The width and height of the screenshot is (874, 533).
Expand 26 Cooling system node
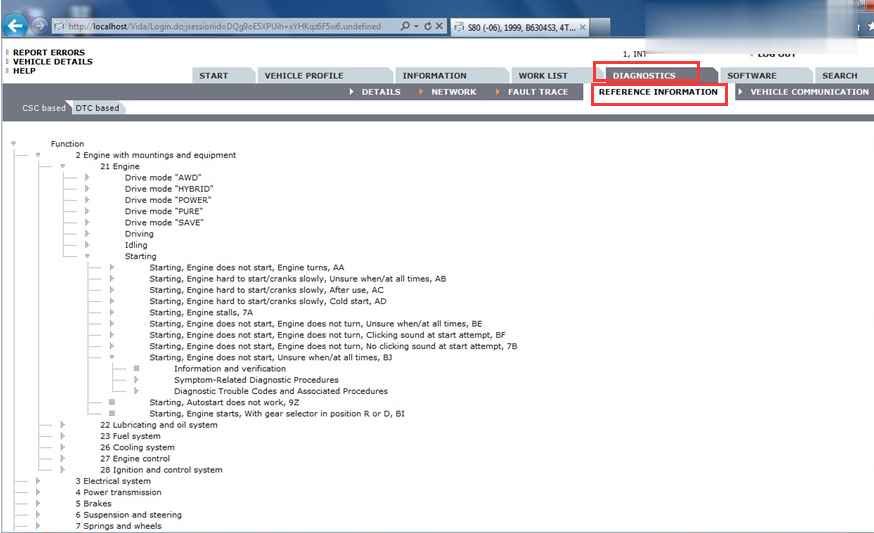point(62,447)
